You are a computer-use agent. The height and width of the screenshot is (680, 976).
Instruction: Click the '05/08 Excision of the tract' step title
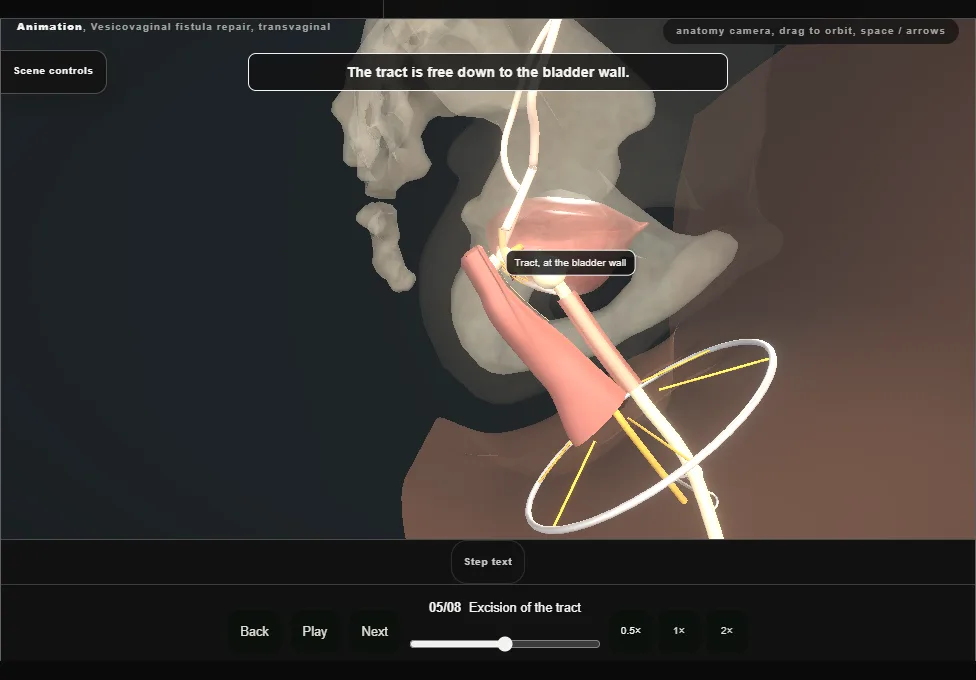505,607
